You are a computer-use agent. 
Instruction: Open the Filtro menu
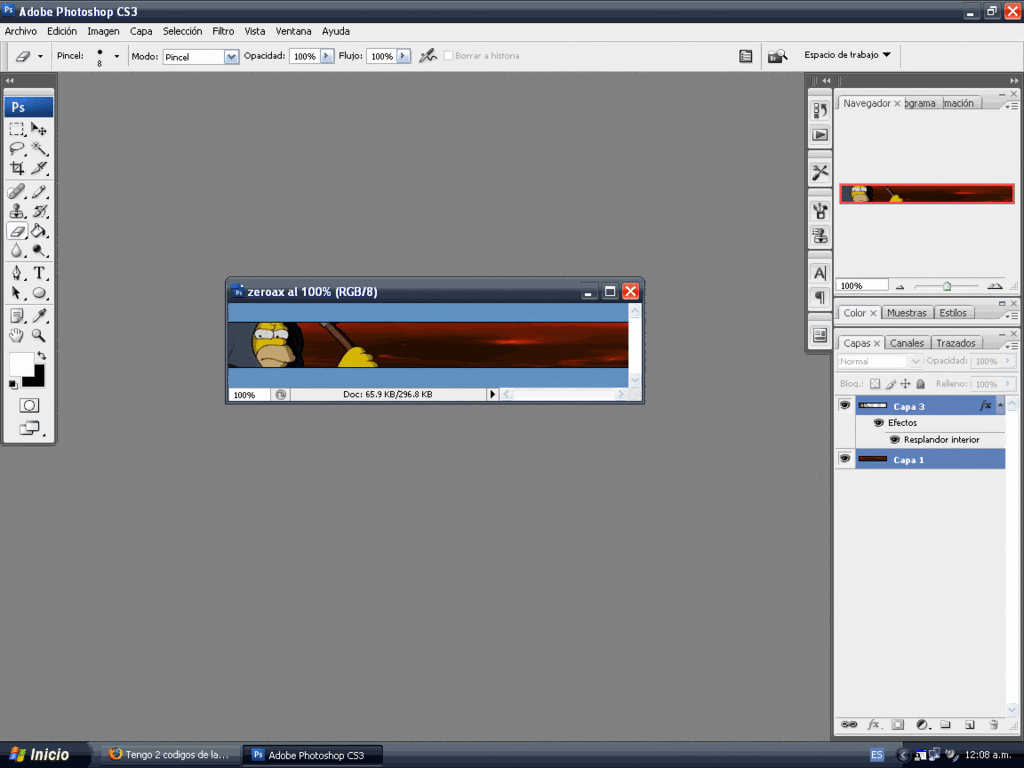coord(223,31)
